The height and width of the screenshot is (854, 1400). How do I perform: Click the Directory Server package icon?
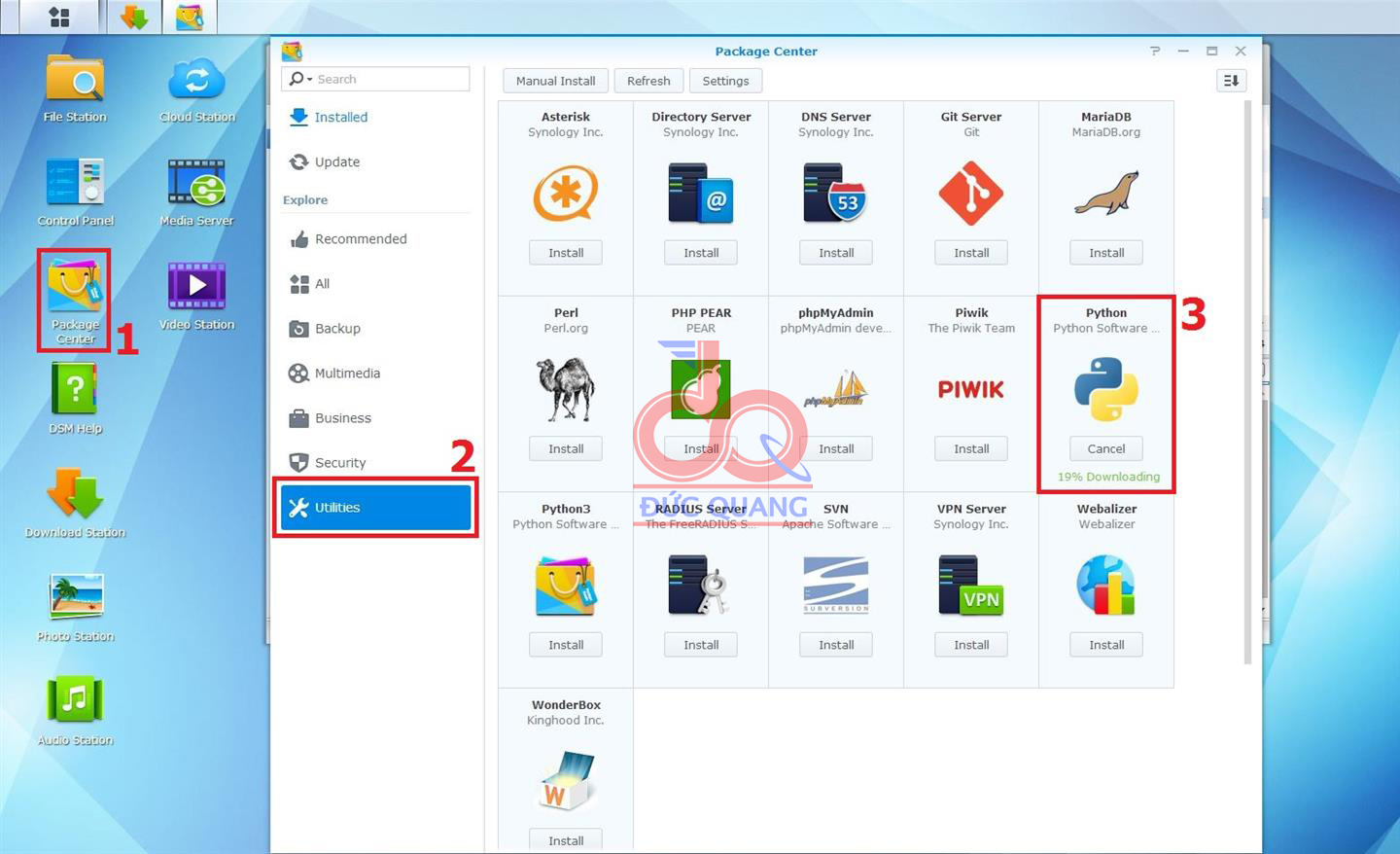click(x=701, y=193)
